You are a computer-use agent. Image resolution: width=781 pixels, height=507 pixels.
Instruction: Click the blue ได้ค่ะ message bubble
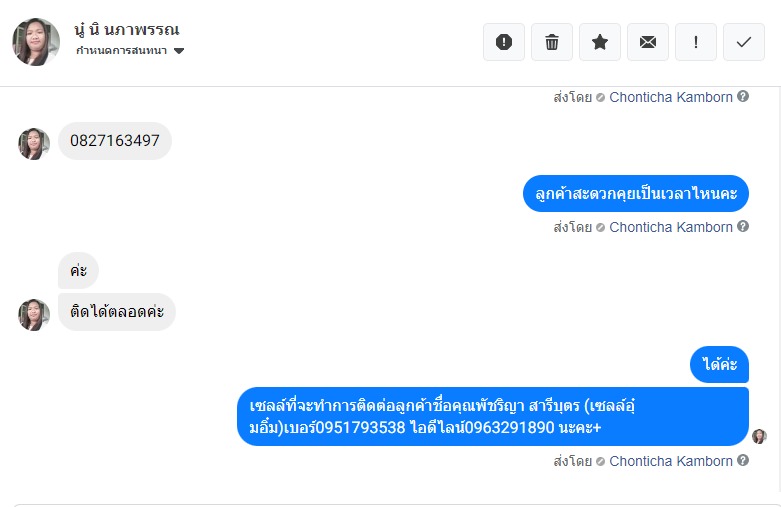click(x=720, y=364)
